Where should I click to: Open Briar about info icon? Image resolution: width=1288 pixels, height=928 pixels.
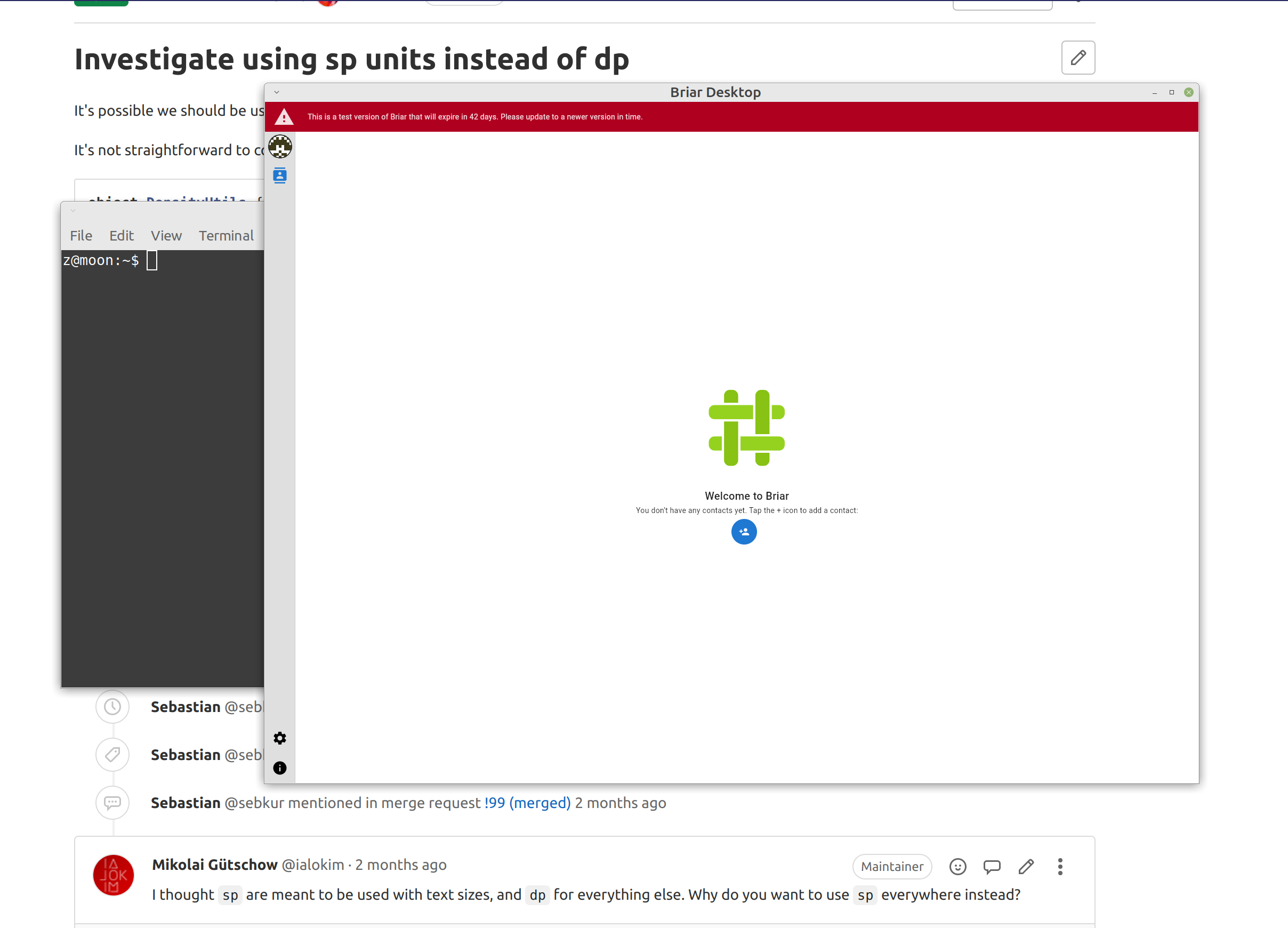pos(280,769)
